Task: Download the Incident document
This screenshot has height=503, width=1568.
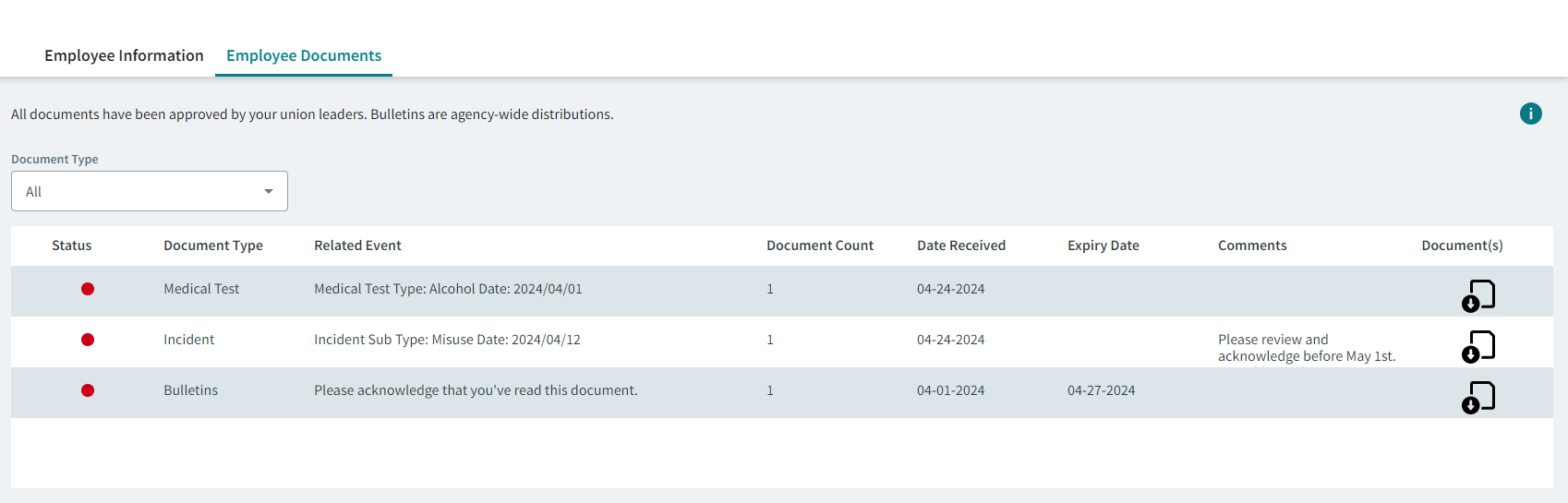Action: click(1478, 346)
